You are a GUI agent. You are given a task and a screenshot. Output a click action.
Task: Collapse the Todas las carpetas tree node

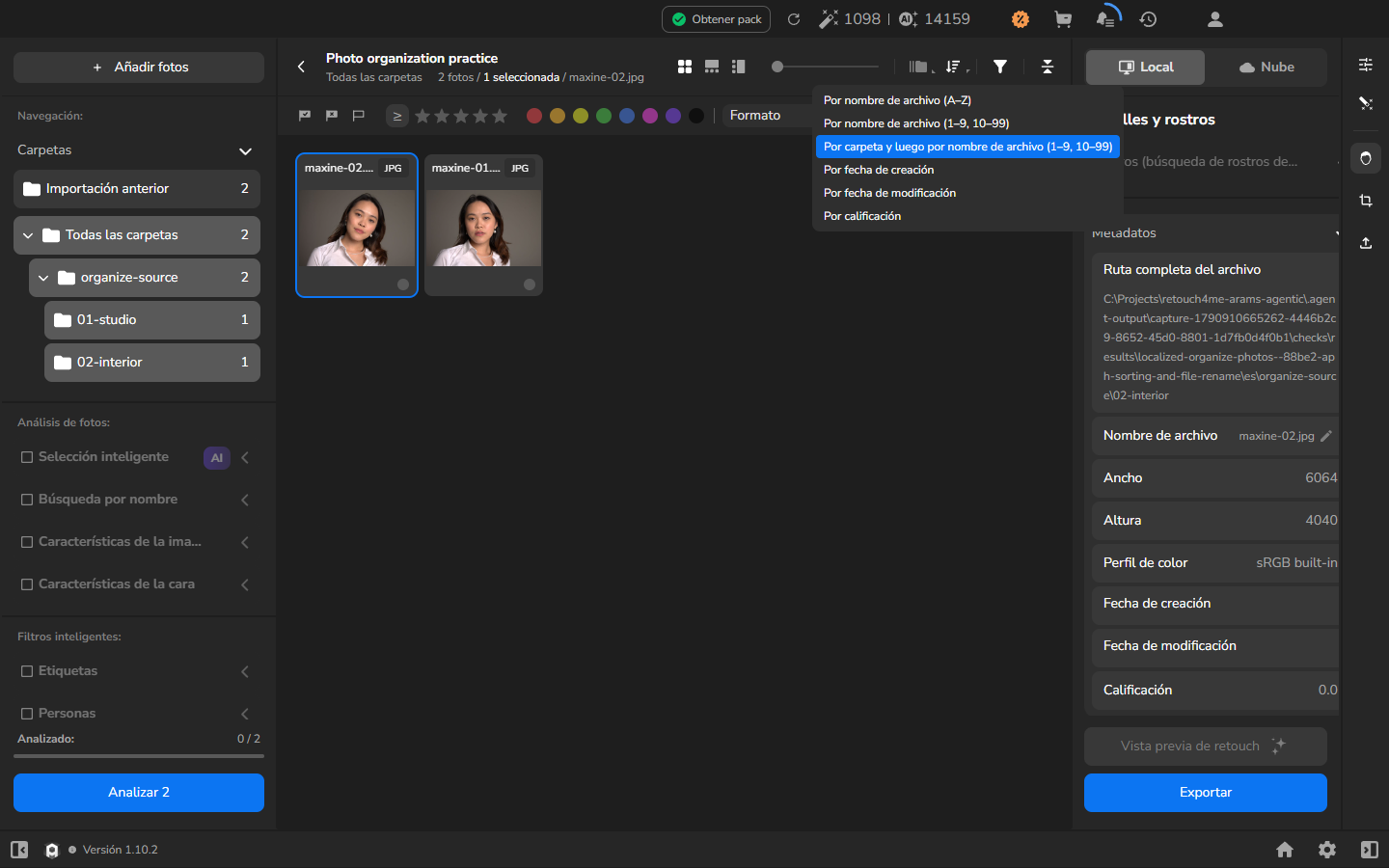click(x=28, y=235)
